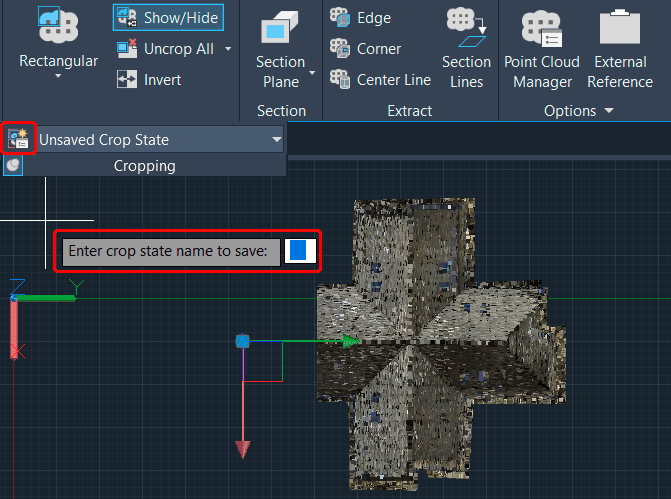Extract Corner from point cloud
The height and width of the screenshot is (499, 671).
tap(365, 48)
